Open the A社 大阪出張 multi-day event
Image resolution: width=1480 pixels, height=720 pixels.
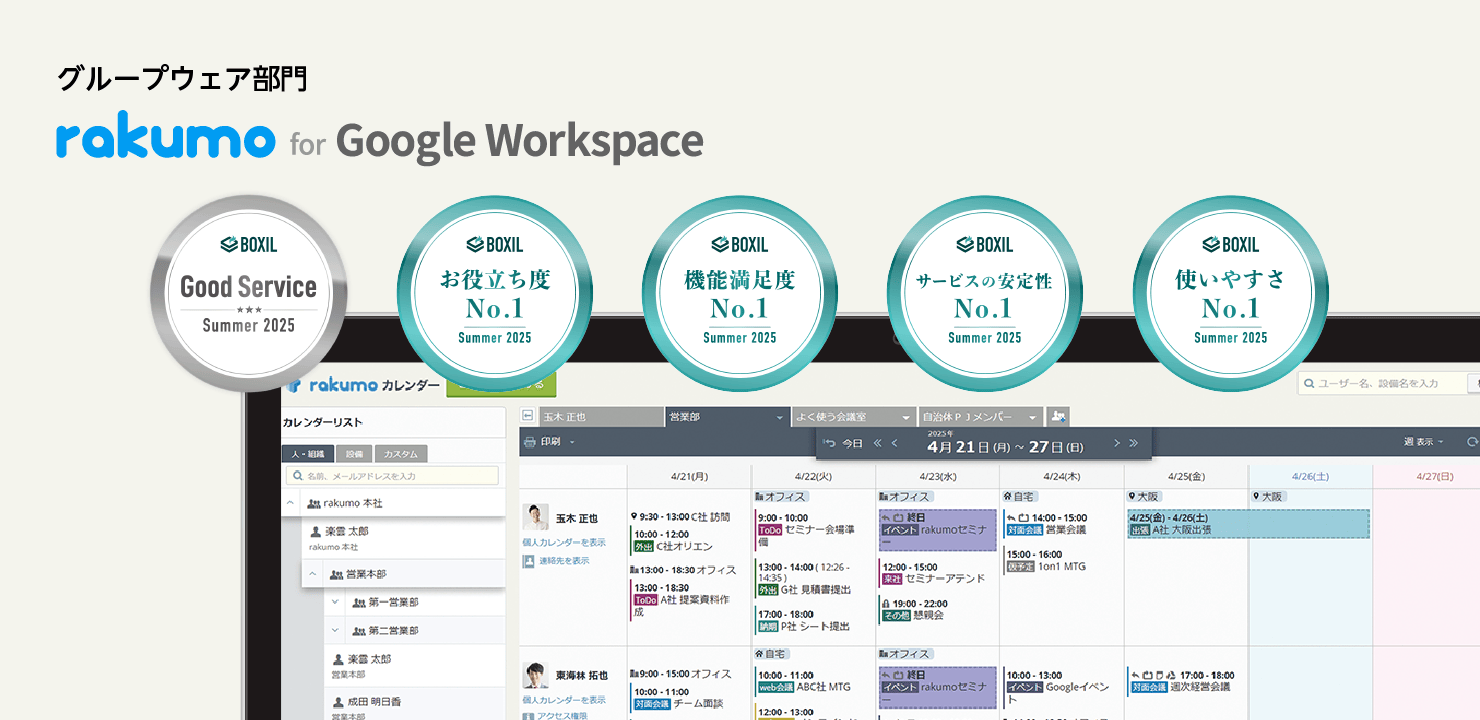1248,524
